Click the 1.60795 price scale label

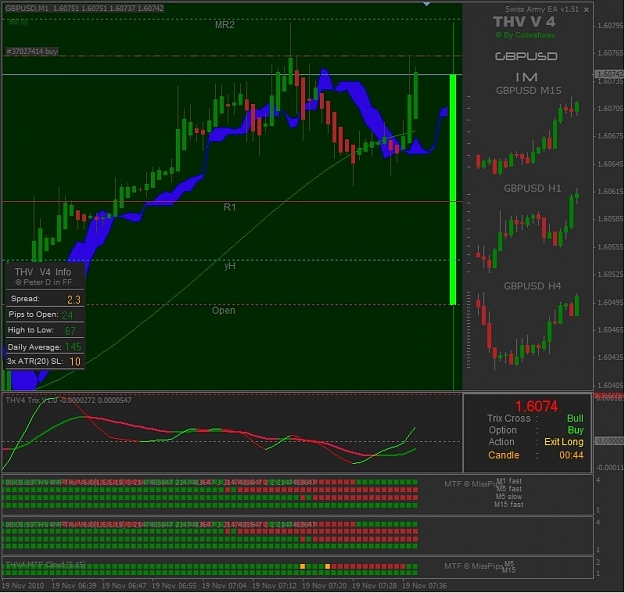pos(610,26)
